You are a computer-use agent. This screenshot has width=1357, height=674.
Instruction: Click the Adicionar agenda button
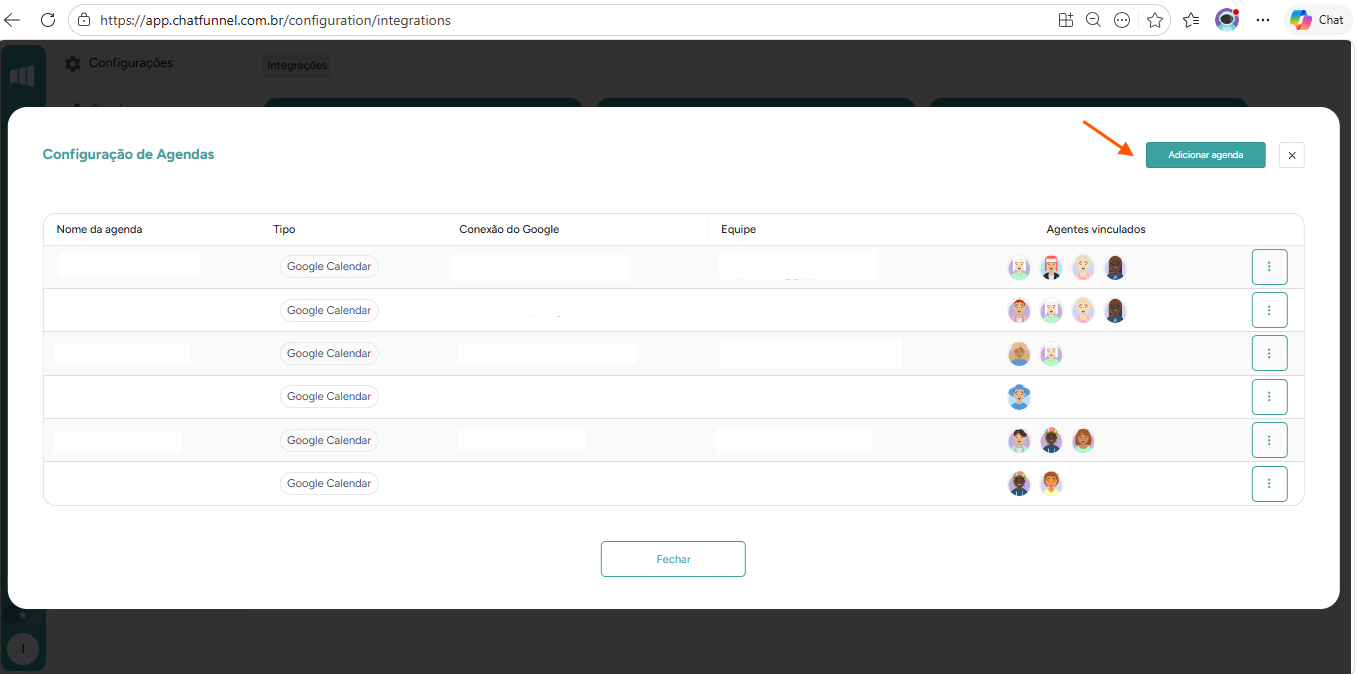(1206, 155)
